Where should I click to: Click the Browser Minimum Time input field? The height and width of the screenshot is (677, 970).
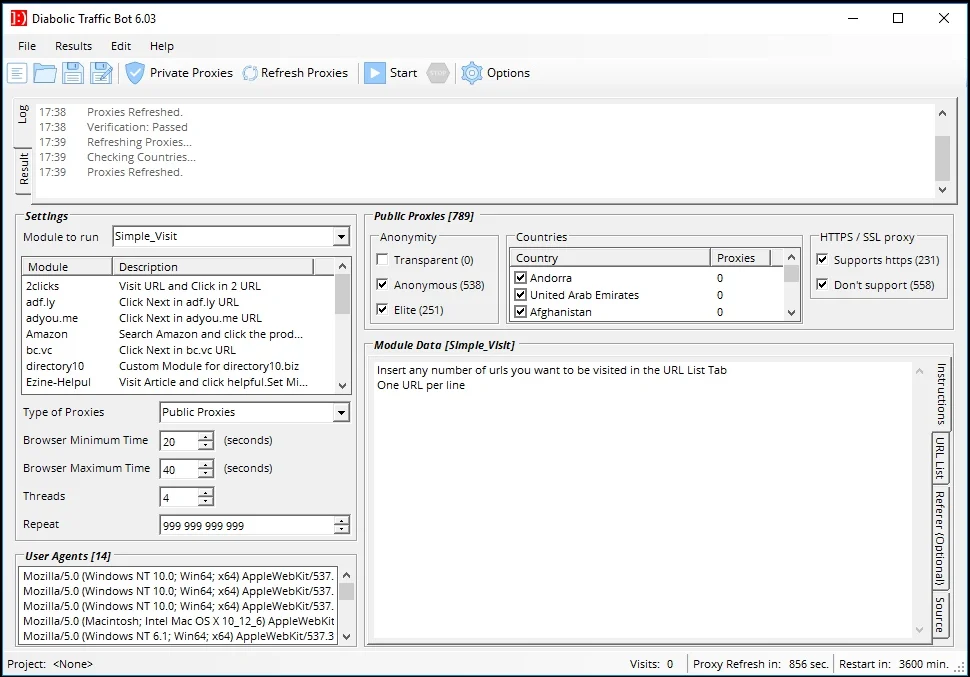[179, 441]
